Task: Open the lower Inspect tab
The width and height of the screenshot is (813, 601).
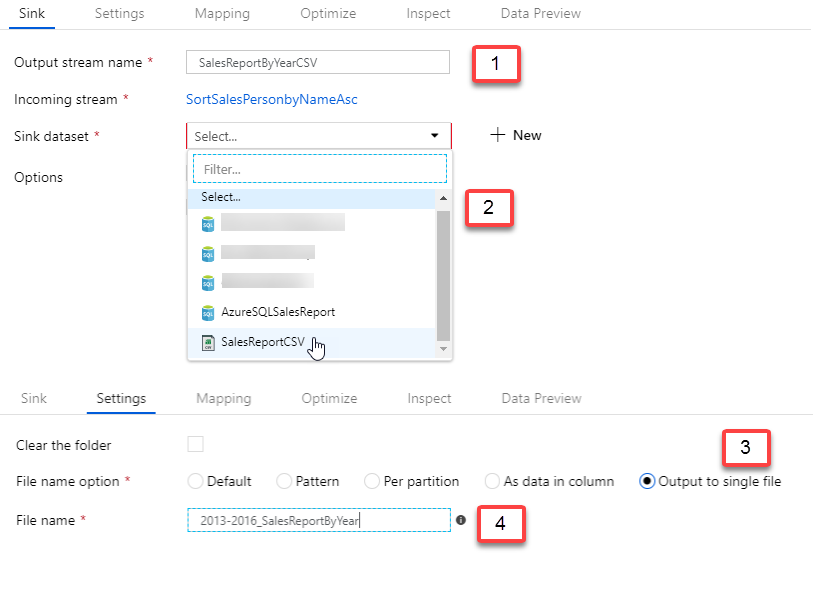Action: point(429,398)
